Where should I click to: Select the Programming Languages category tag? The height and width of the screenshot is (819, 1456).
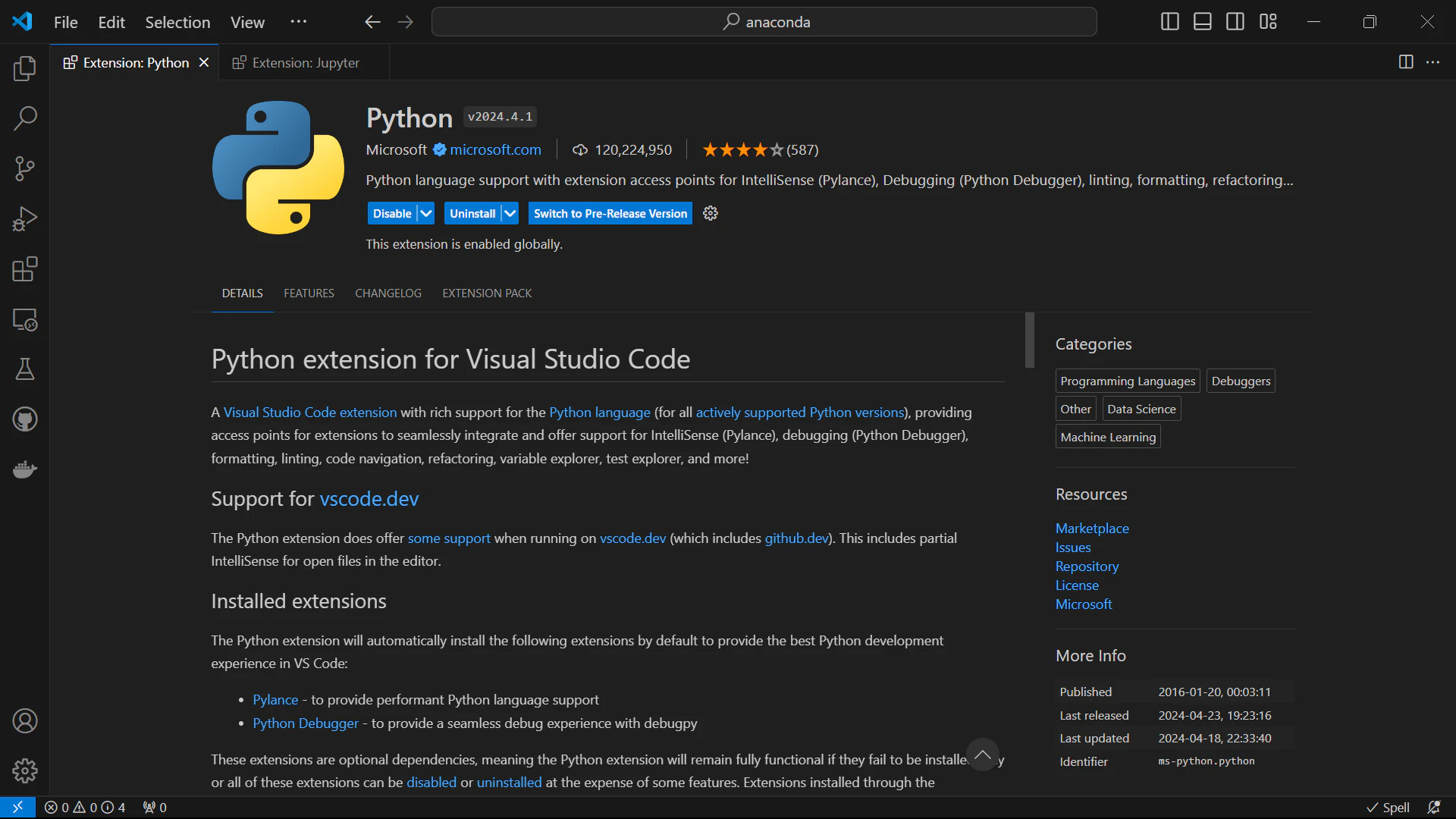point(1128,381)
